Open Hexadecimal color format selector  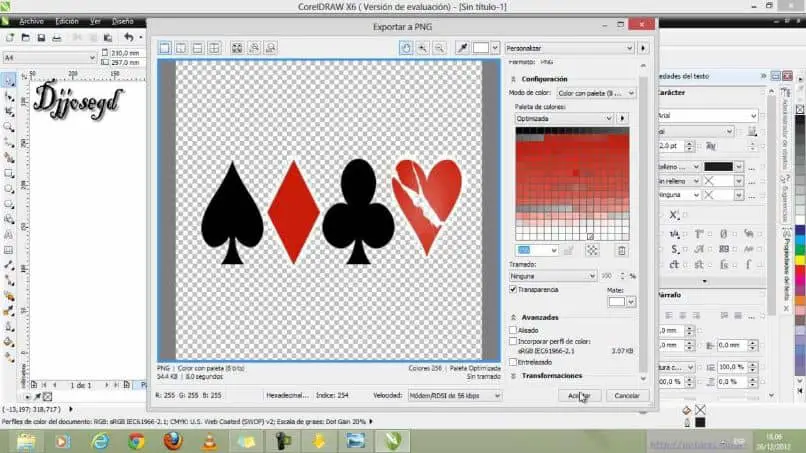click(287, 395)
